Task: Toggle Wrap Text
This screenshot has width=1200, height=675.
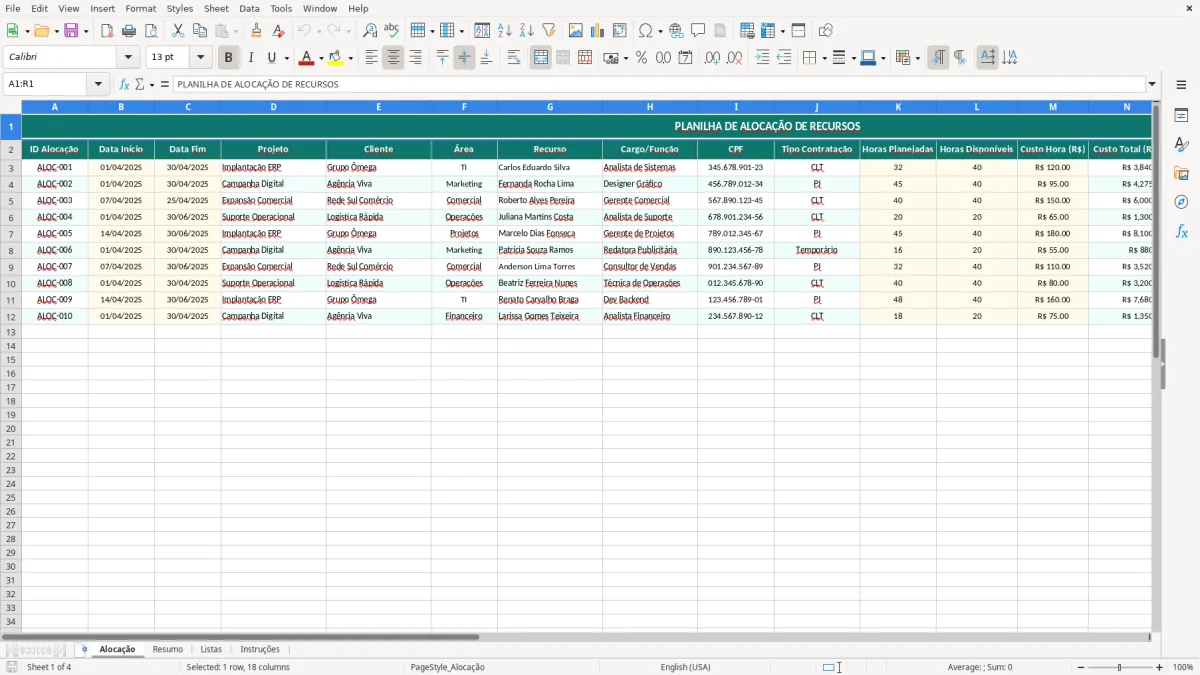Action: [x=514, y=58]
